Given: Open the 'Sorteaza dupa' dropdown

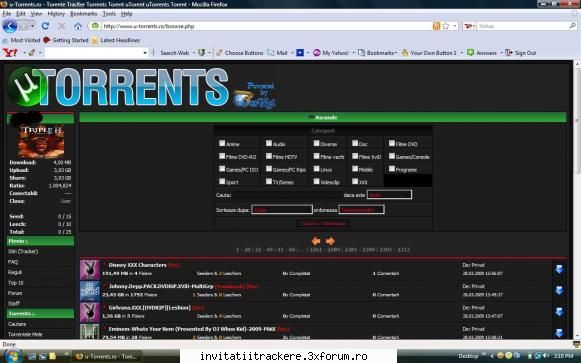Looking at the screenshot, I should (x=282, y=210).
